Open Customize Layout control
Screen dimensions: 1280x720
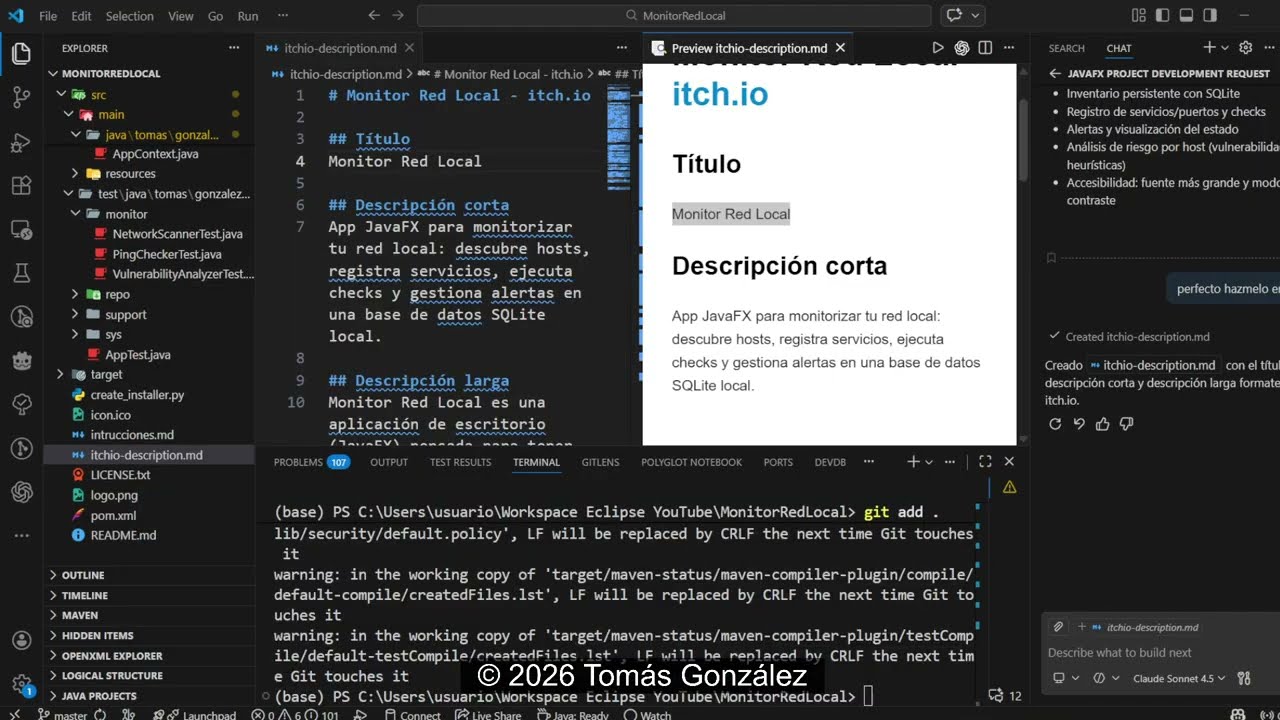pos(1138,15)
